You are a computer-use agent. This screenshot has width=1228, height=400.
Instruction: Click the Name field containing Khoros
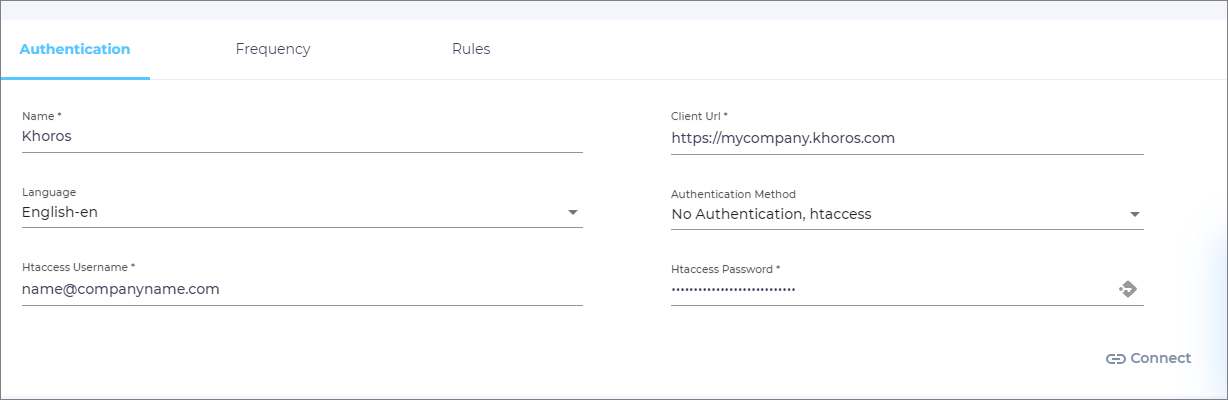300,136
